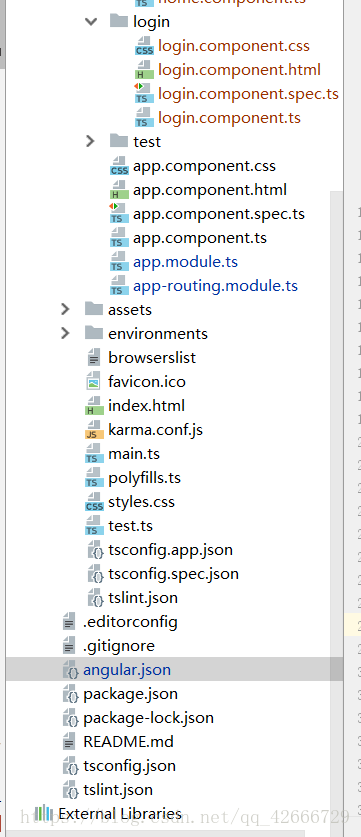Click the CSS icon of login.component.css

(144, 46)
